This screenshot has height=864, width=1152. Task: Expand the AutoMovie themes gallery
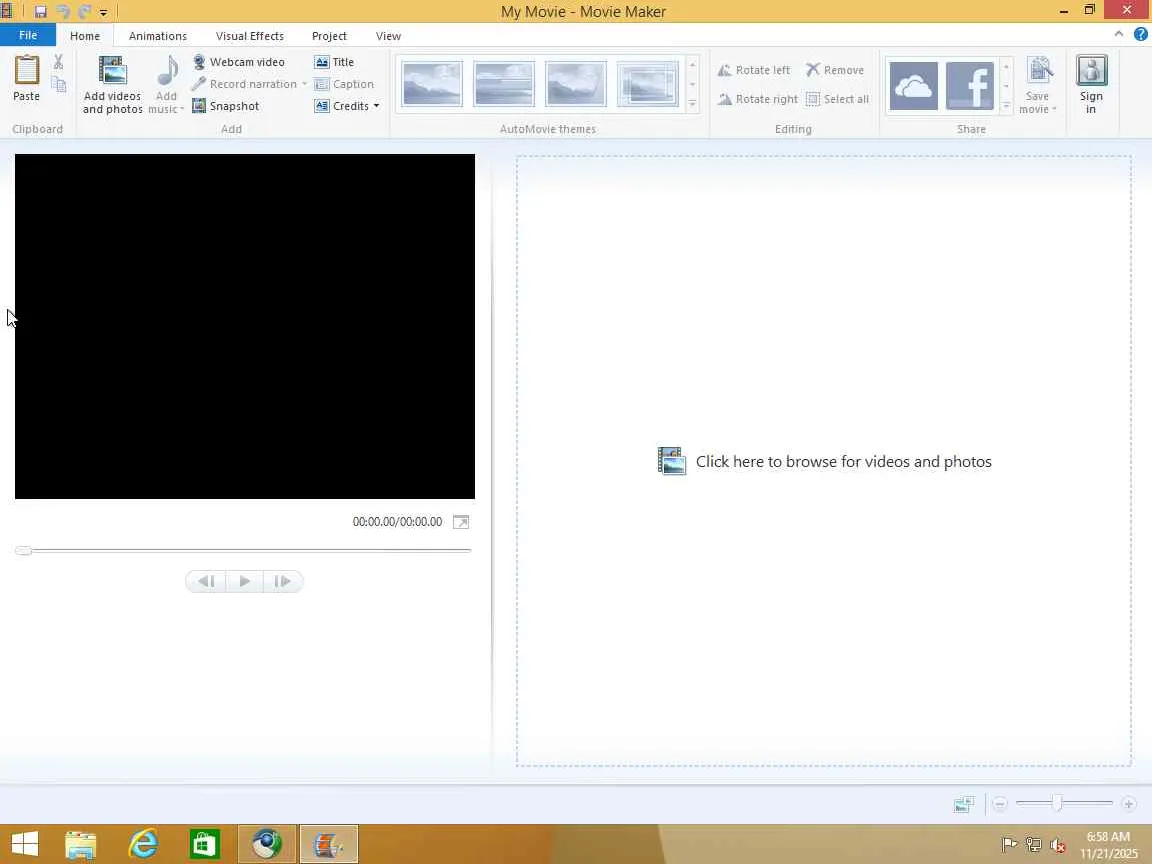692,104
